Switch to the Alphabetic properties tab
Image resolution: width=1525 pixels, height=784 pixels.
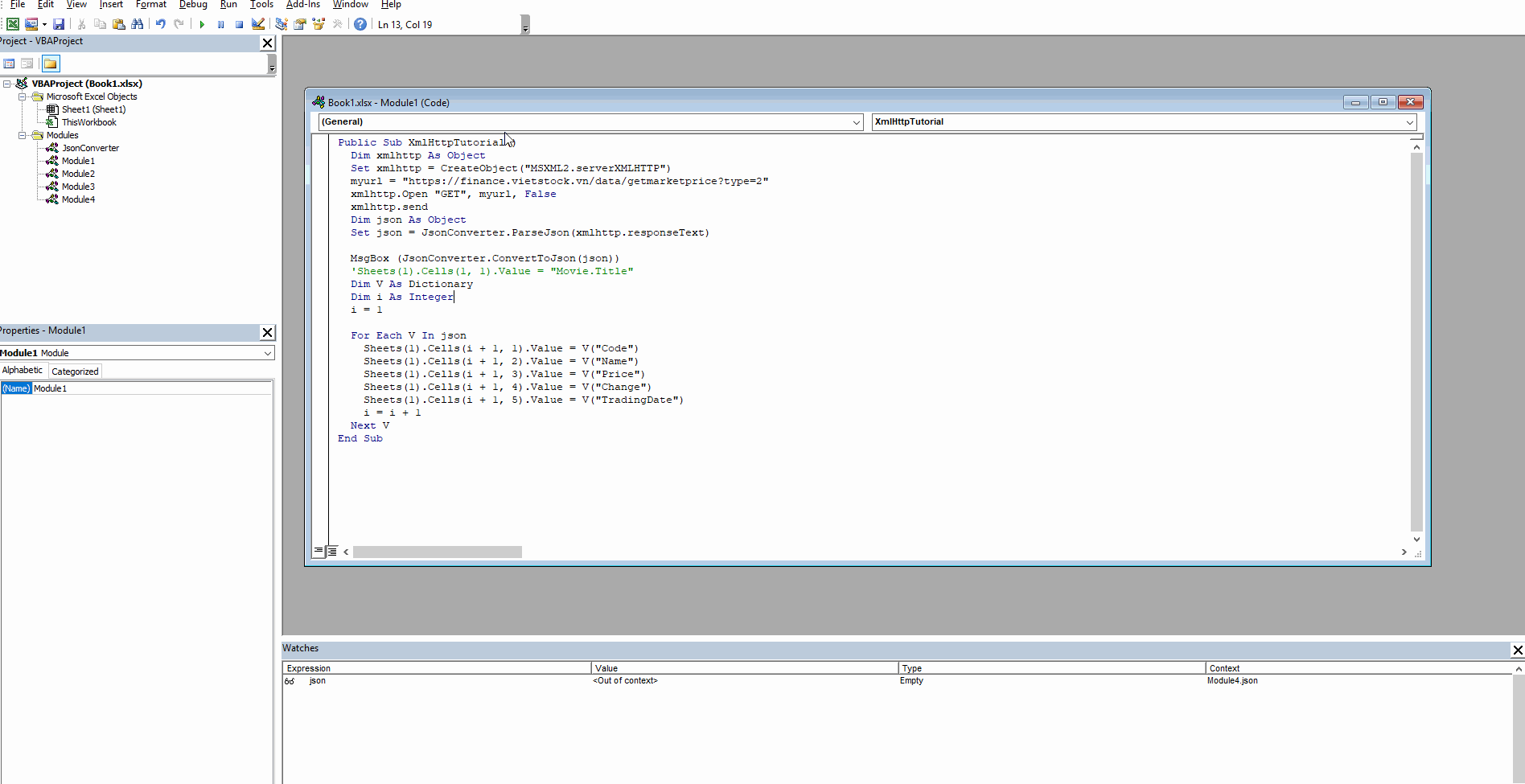[x=23, y=371]
